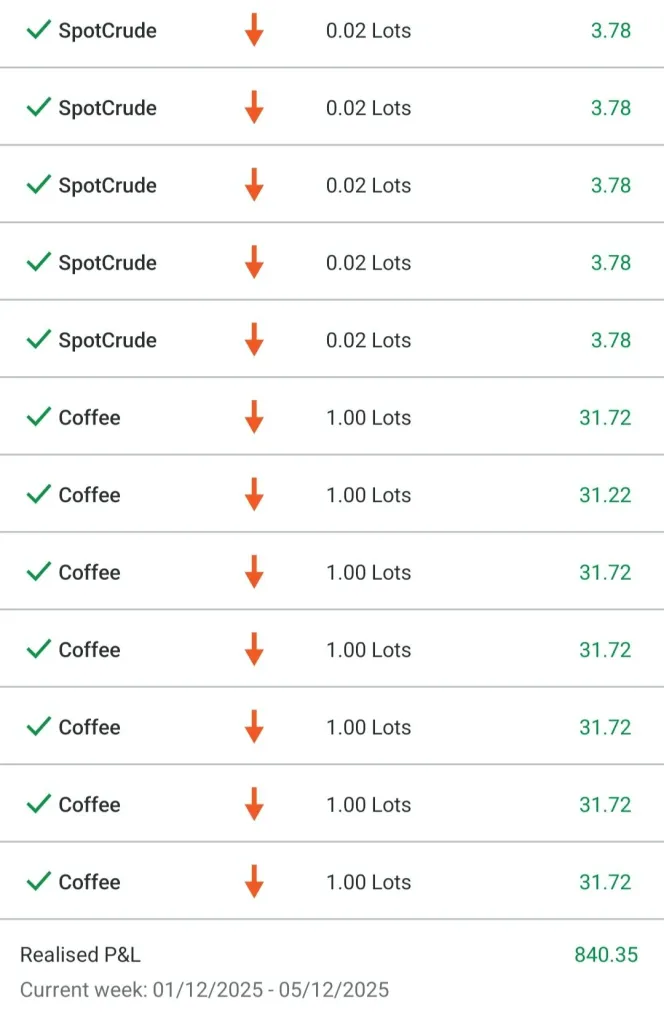Click the 3.78 profit on the topmost SpotCrude trade

pos(610,31)
